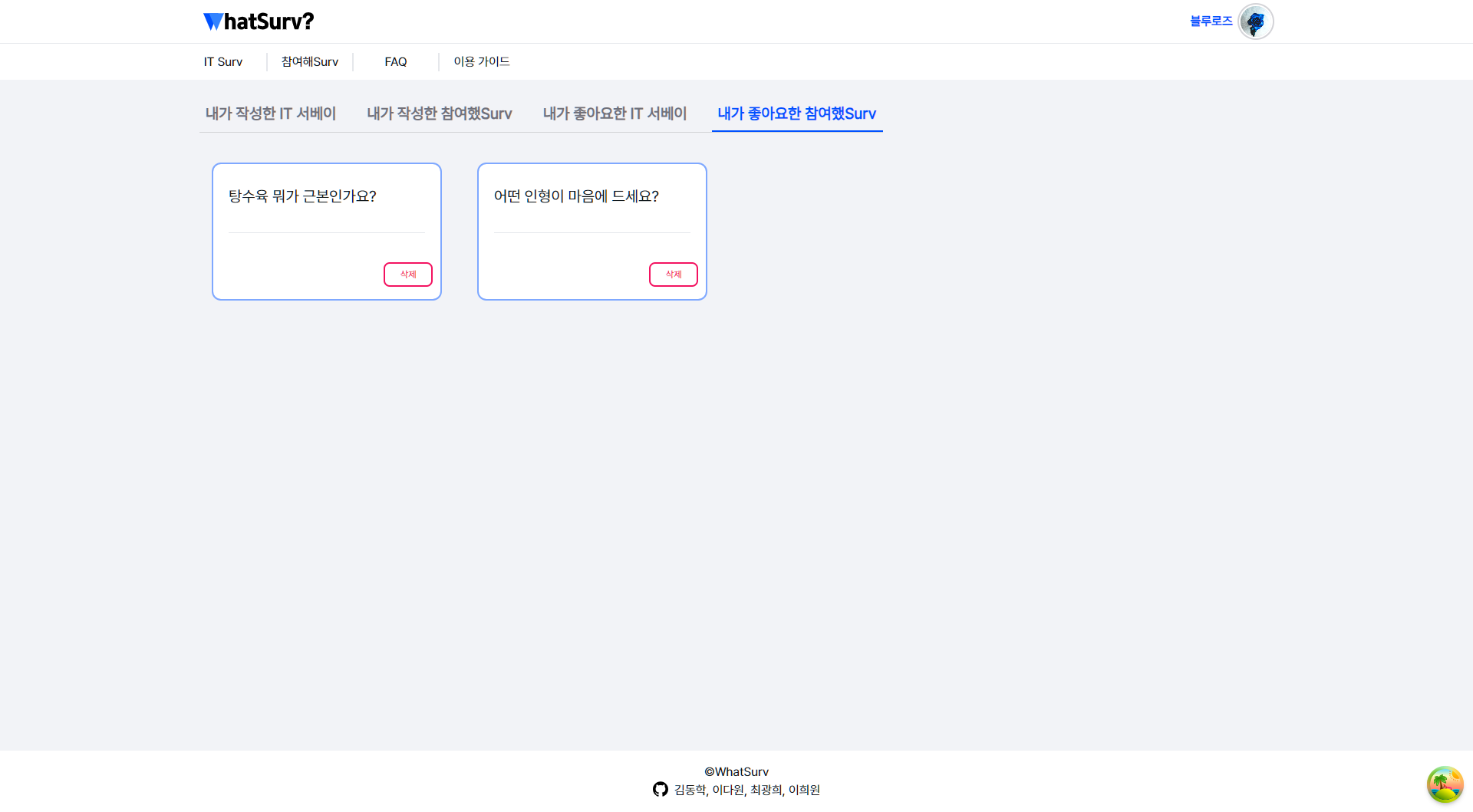This screenshot has width=1473, height=812.
Task: Click the beach island floating icon
Action: [x=1445, y=784]
